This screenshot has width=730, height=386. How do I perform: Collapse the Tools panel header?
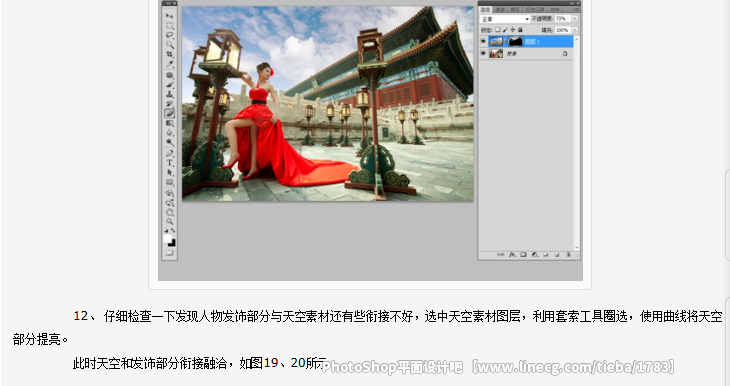pos(169,3)
